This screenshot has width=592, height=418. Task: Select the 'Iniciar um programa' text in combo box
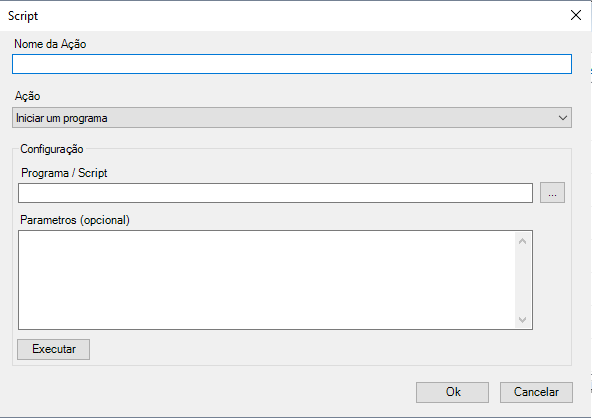pos(62,118)
